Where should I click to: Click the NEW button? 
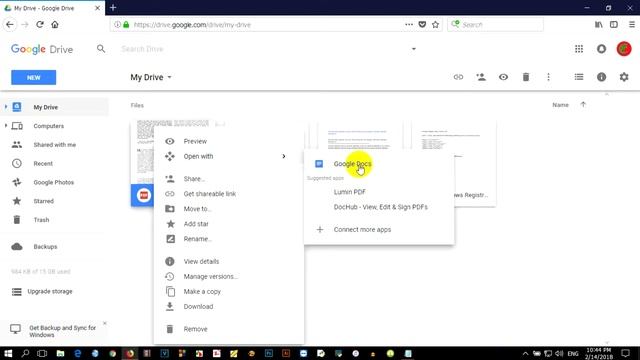[33, 78]
